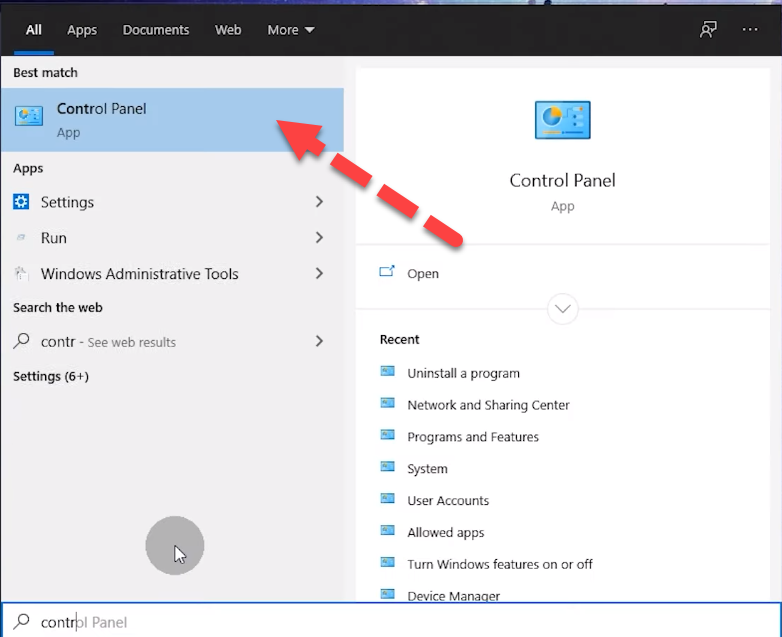Click the web search magnifier beside contr

(x=21, y=341)
